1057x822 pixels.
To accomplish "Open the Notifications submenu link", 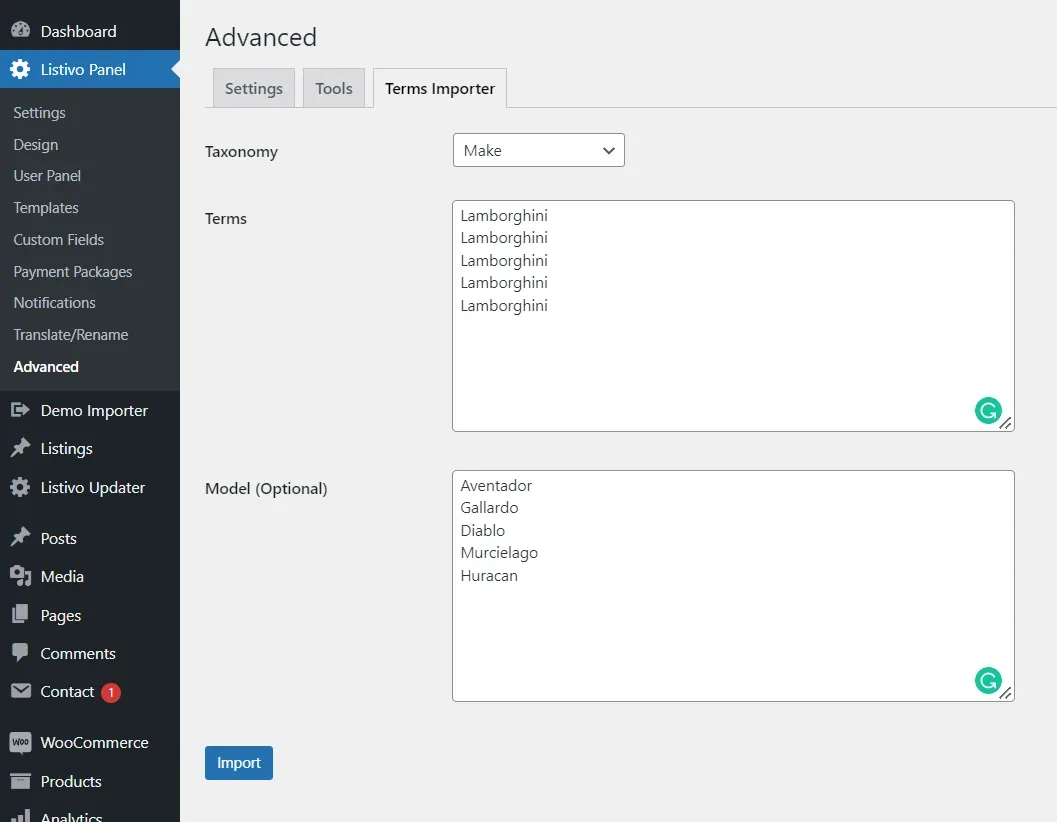I will click(55, 303).
